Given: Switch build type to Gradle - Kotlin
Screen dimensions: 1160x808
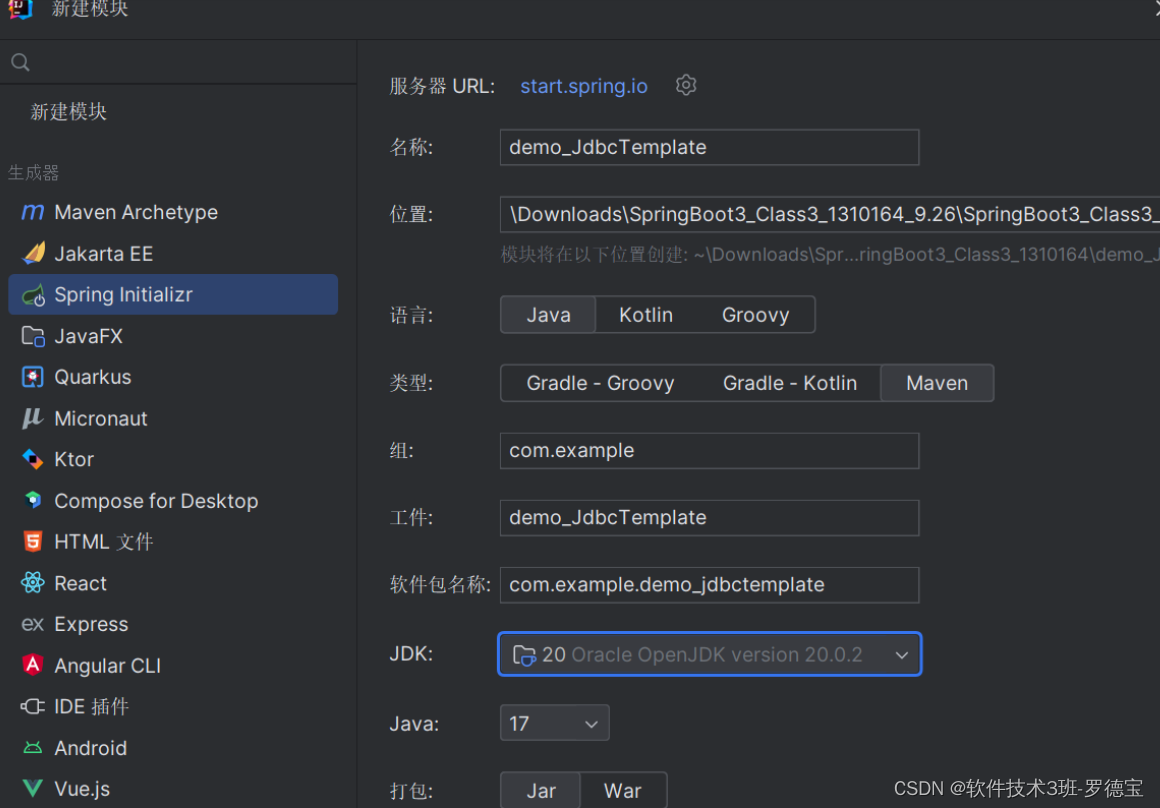Looking at the screenshot, I should (791, 383).
